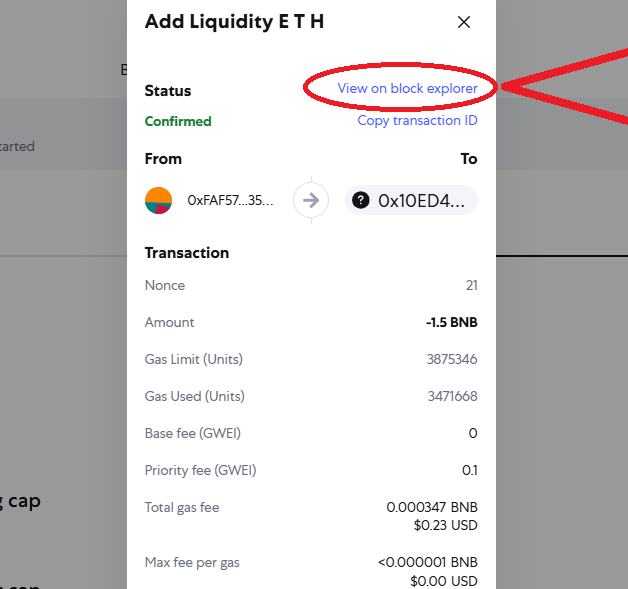Viewport: 628px width, 589px height.
Task: Click the Priority fee value 0.1
Action: 470,470
